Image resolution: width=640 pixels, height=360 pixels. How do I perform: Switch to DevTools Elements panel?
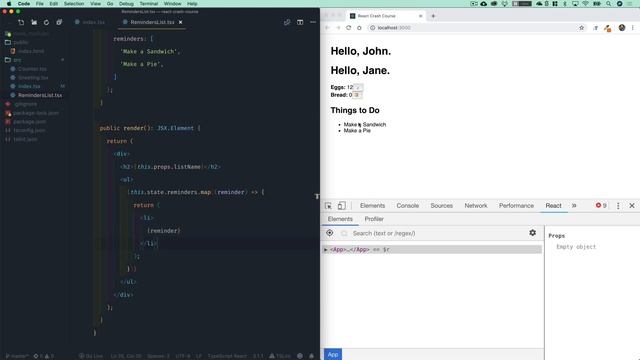click(x=372, y=206)
